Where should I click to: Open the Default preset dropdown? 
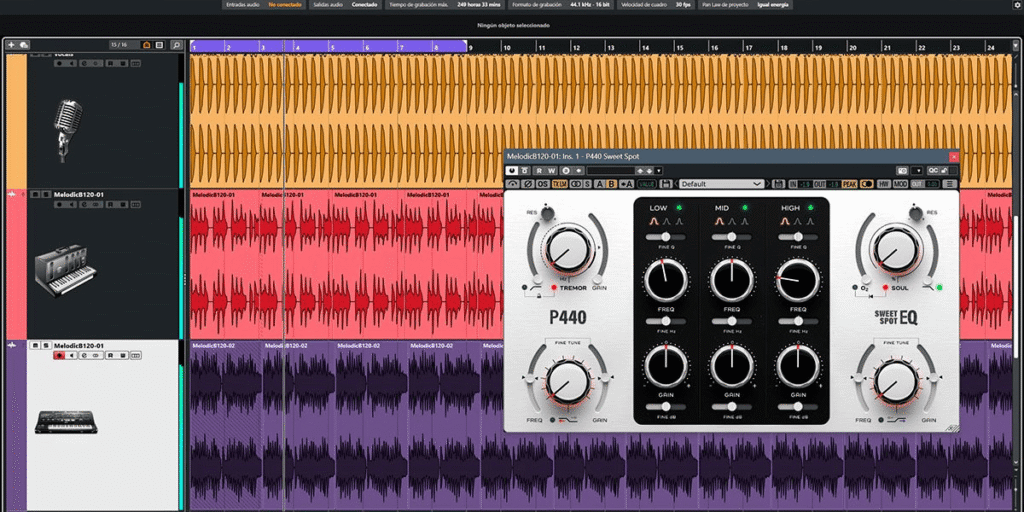tap(722, 184)
